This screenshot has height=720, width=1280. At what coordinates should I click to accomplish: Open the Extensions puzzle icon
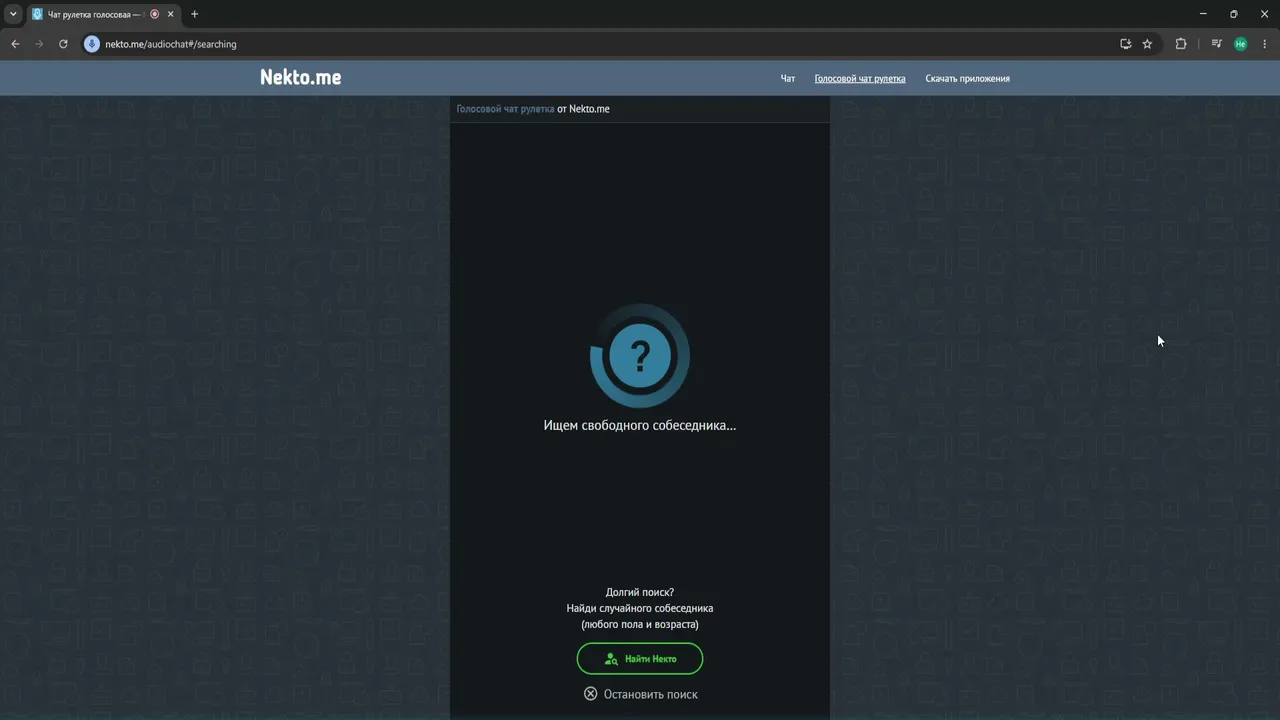pyautogui.click(x=1181, y=44)
